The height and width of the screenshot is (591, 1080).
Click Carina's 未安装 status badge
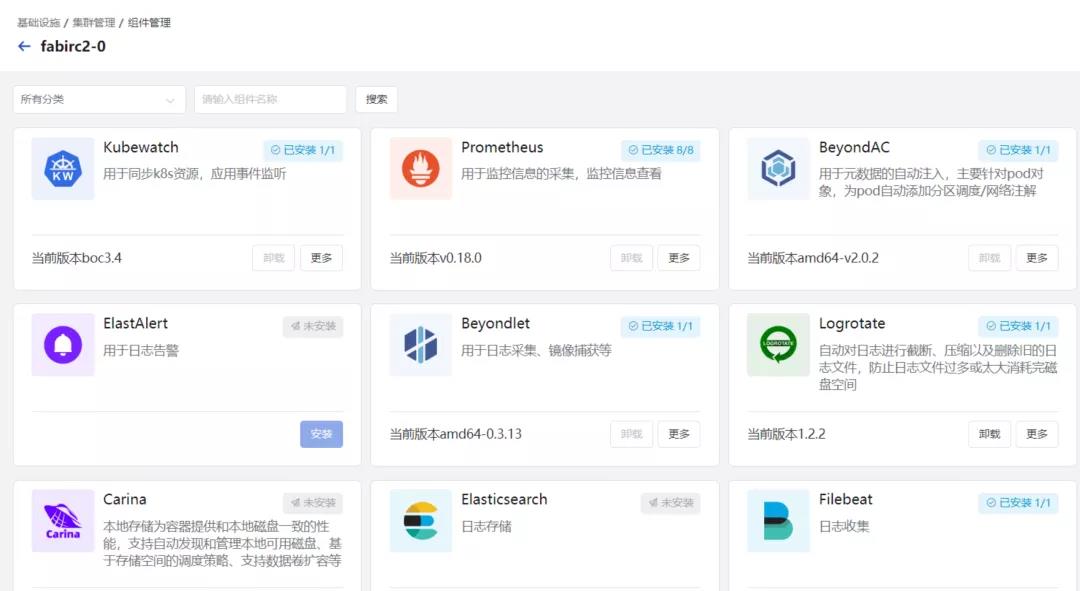point(313,503)
